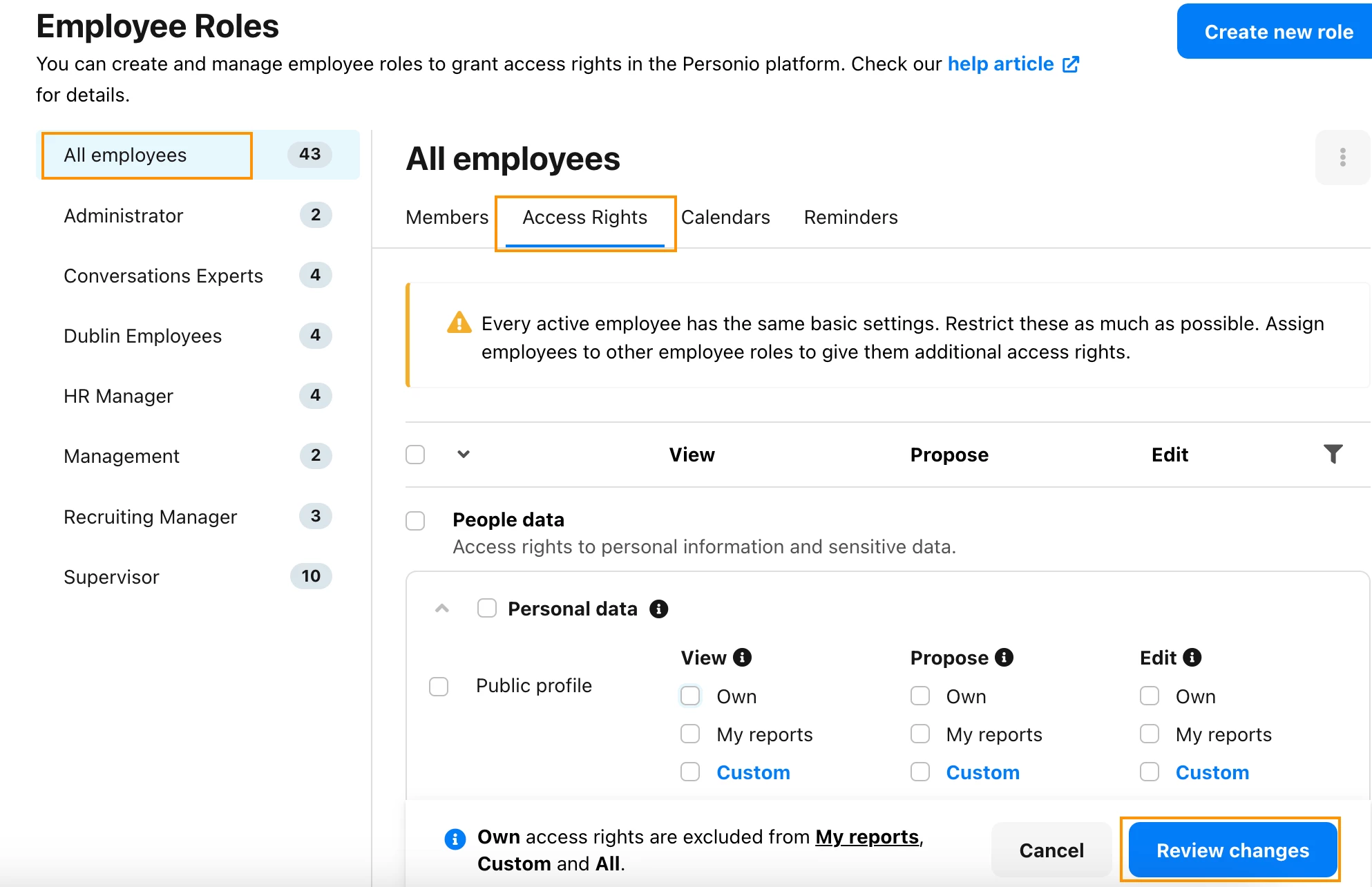
Task: Open the three-dot options menu for the role
Action: pos(1342,158)
